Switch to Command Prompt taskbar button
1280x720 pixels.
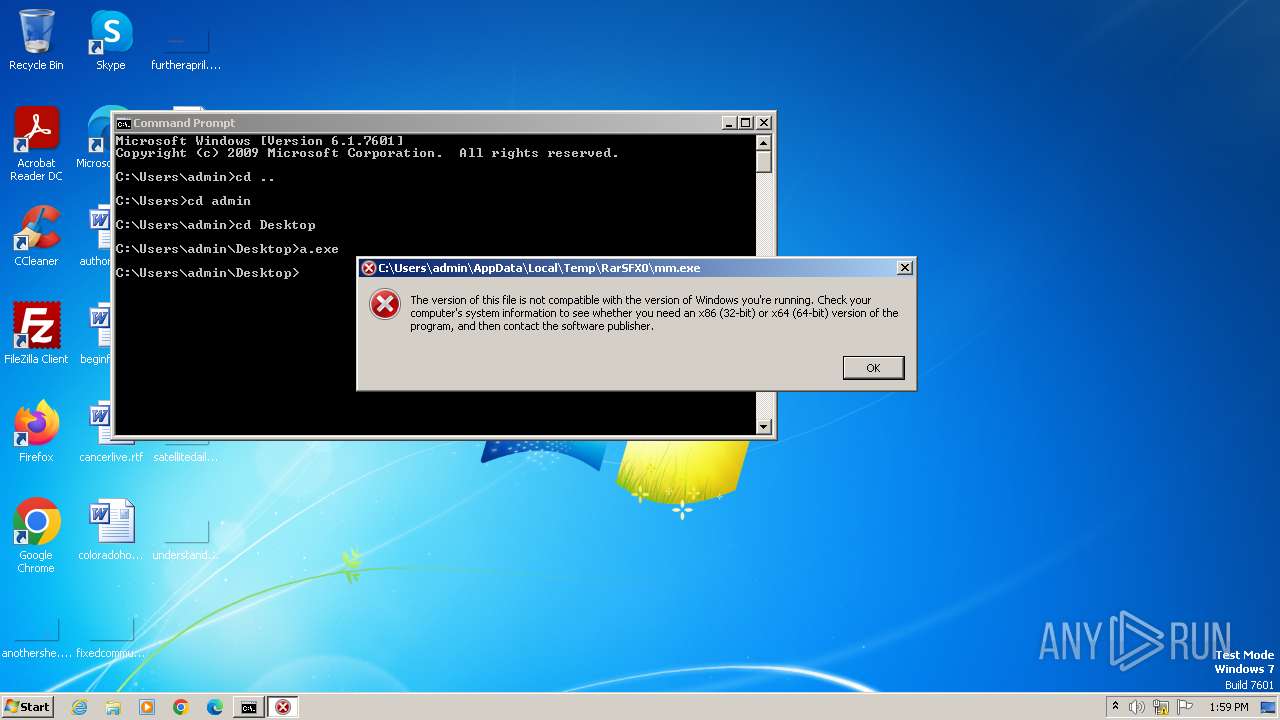coord(249,707)
